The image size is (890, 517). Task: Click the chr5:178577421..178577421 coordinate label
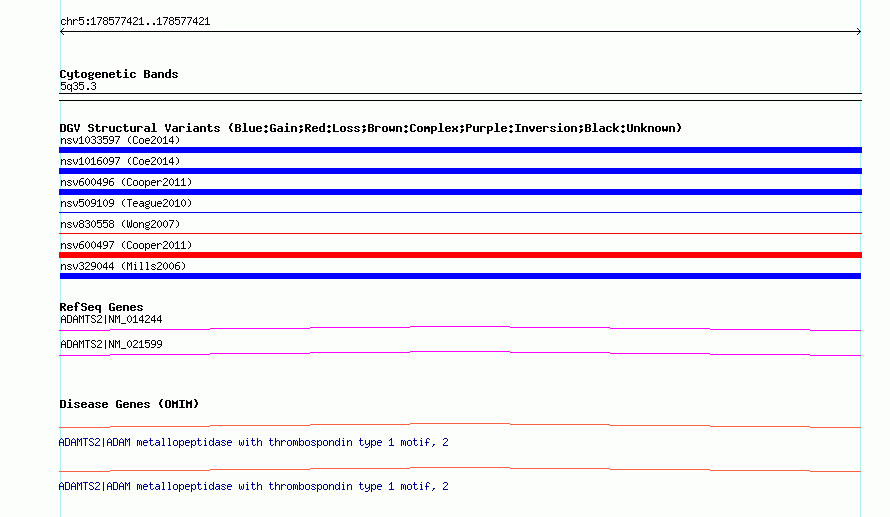[x=135, y=22]
